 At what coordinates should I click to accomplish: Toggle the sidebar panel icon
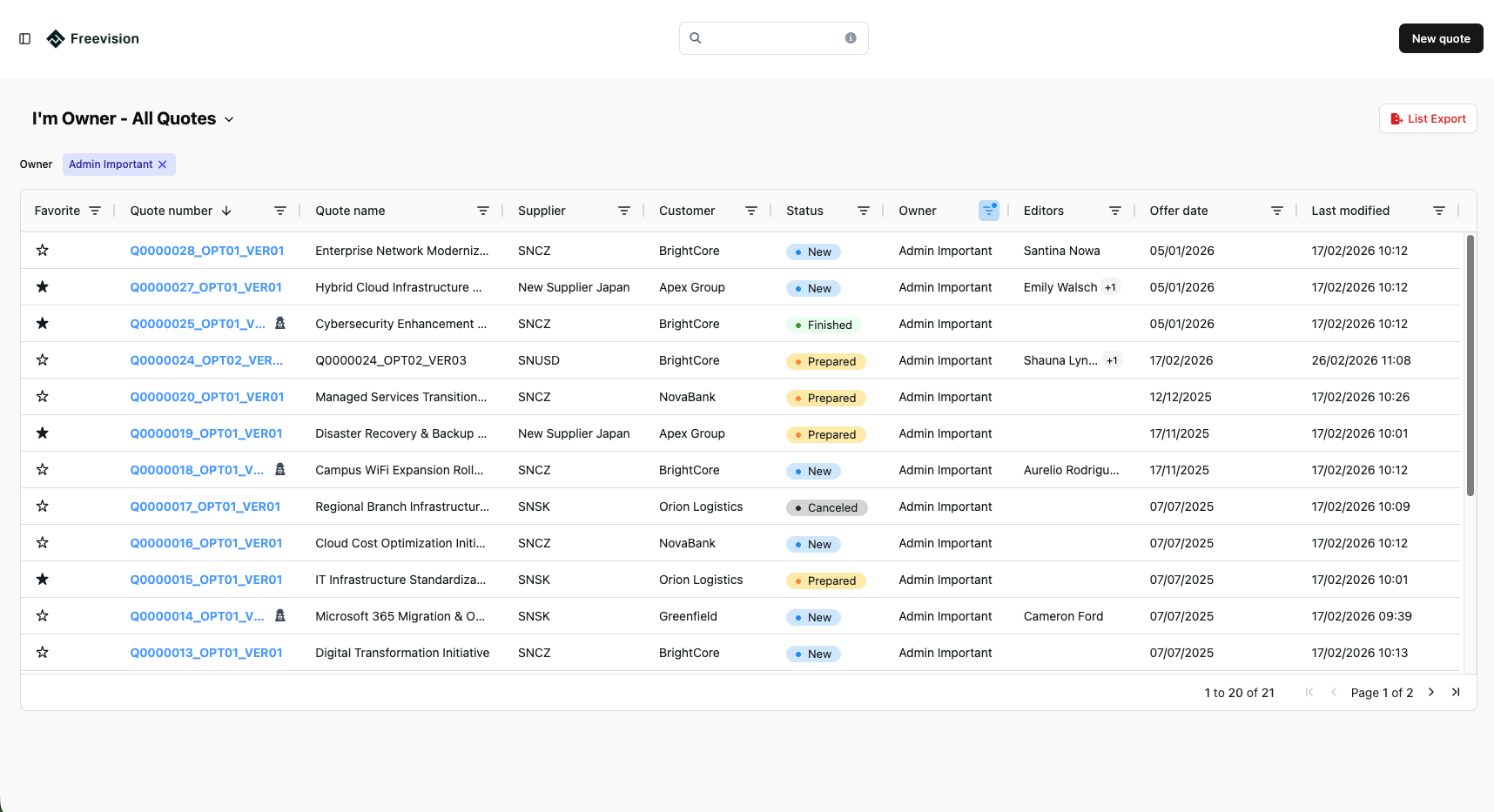click(x=25, y=38)
